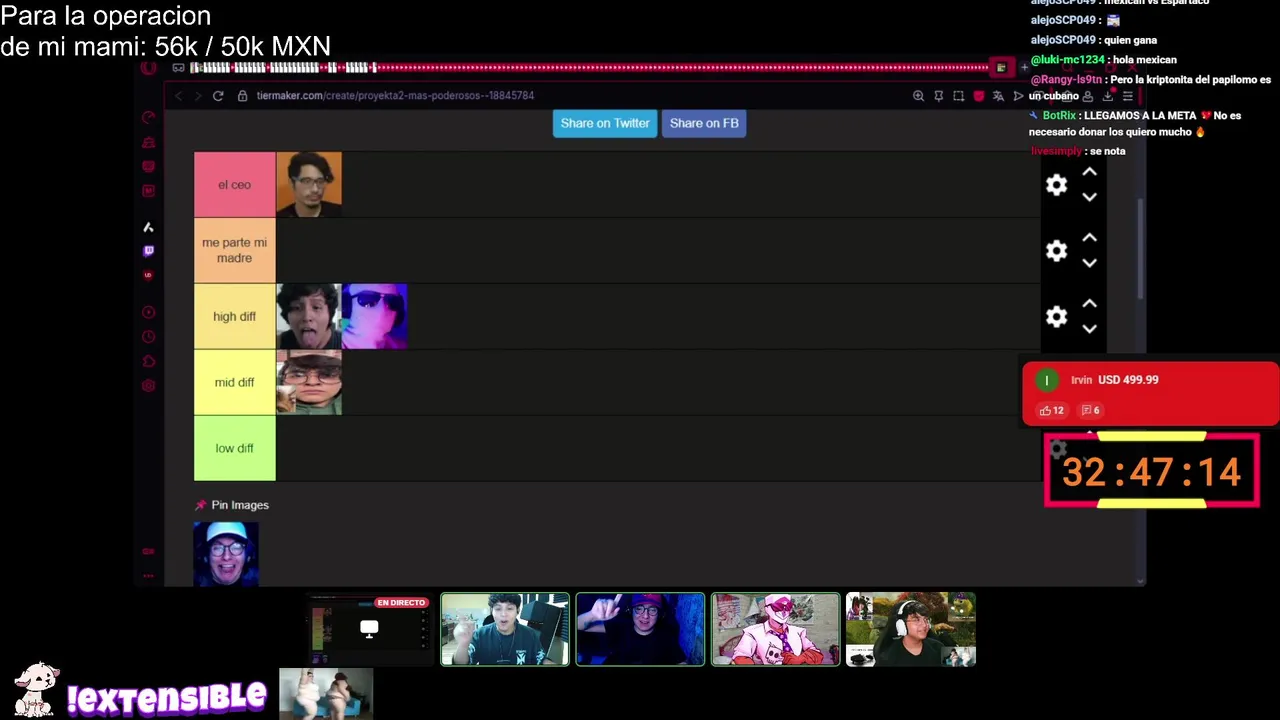Click the translate page icon

click(998, 96)
